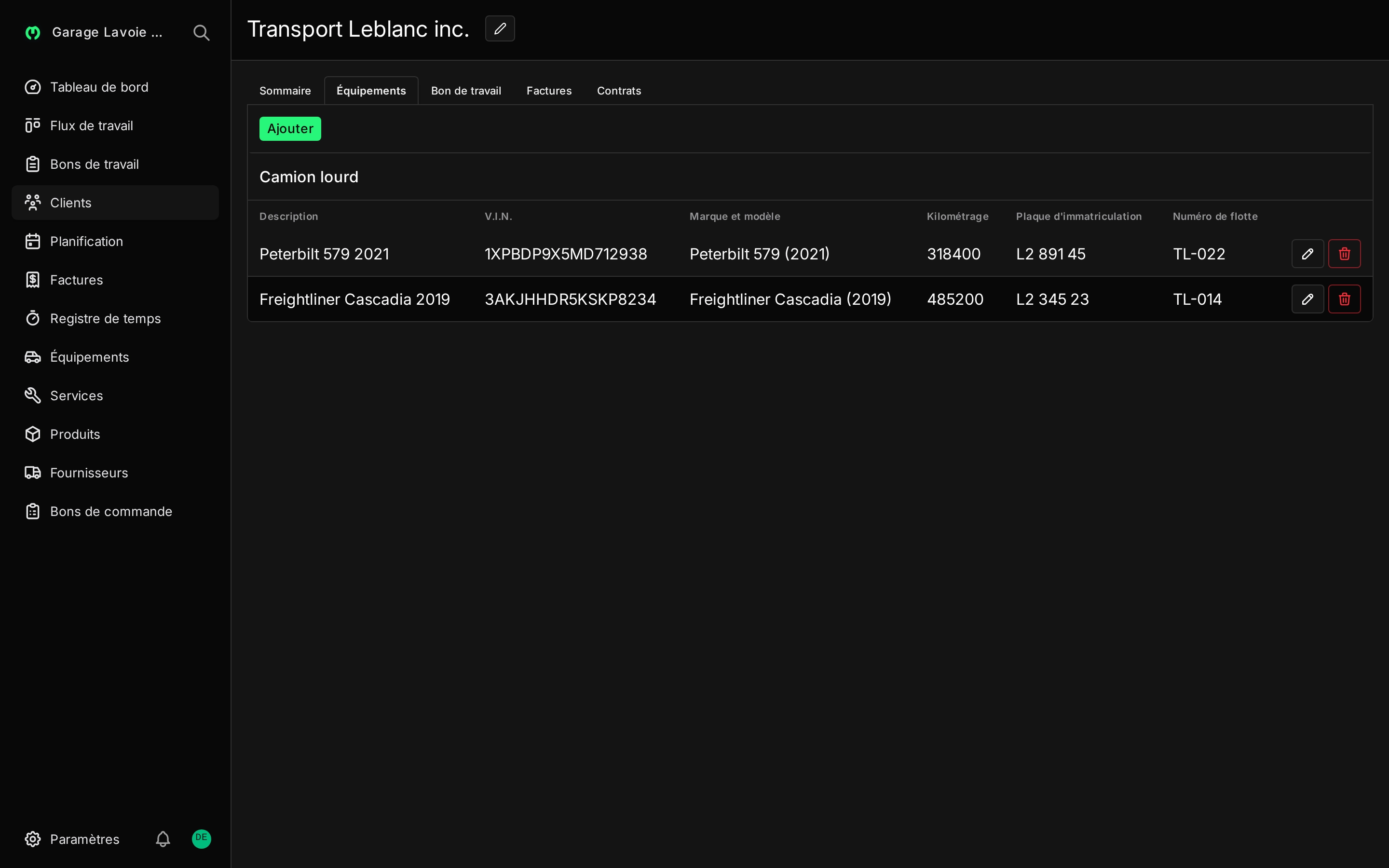Click the Garage Lavoie green logo icon

(x=33, y=33)
